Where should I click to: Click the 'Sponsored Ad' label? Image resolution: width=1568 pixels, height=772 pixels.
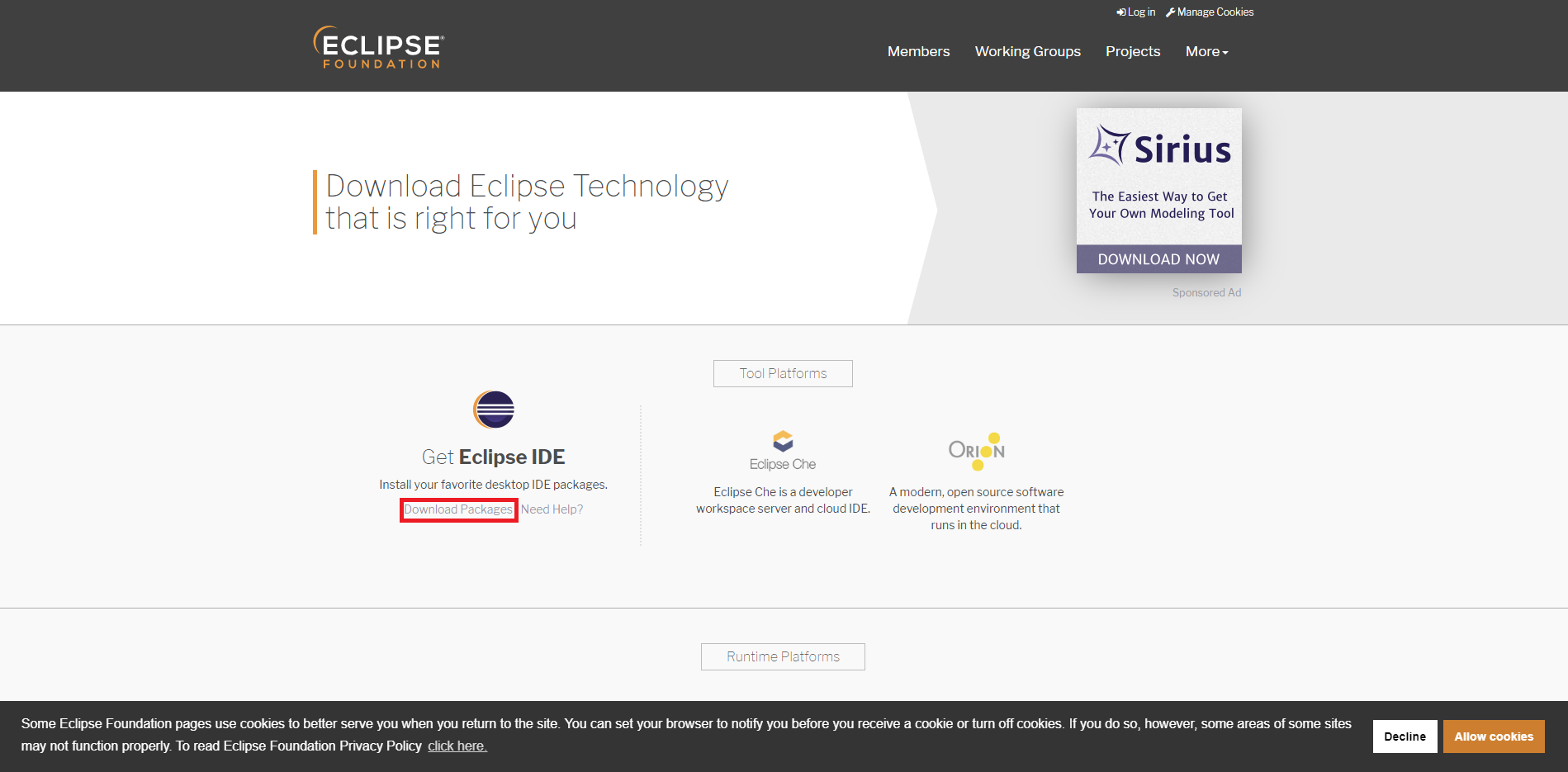[1206, 292]
